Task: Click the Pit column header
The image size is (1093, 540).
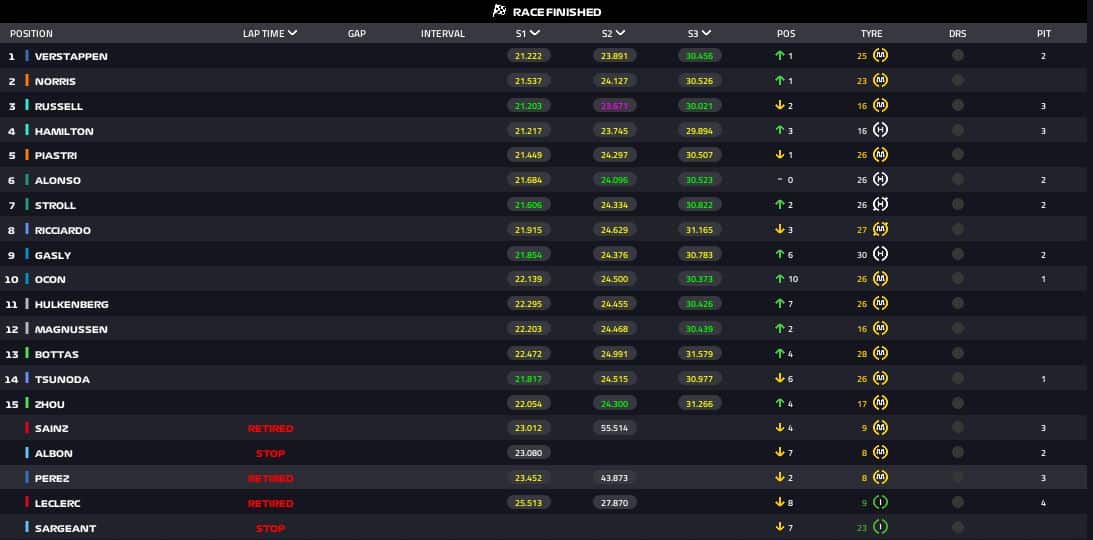Action: pos(1044,33)
